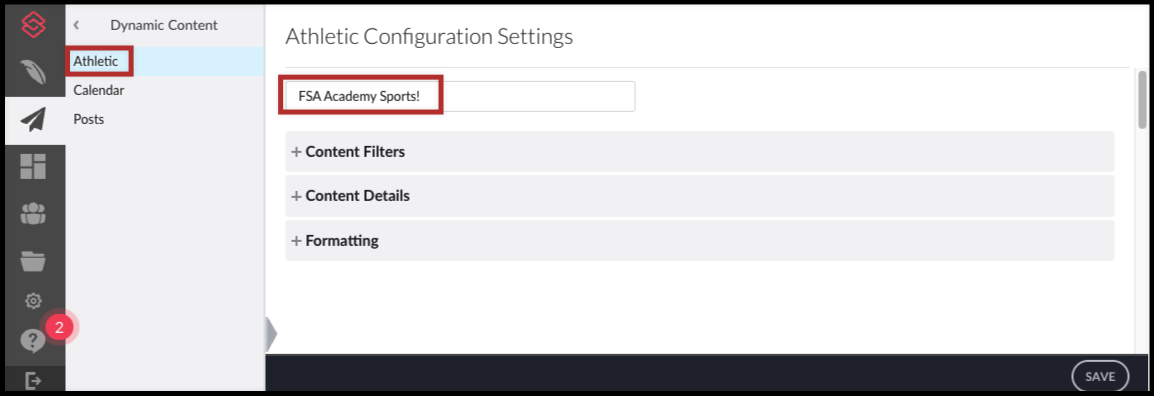Image resolution: width=1154 pixels, height=396 pixels.
Task: Click the SAVE button
Action: 1100,376
